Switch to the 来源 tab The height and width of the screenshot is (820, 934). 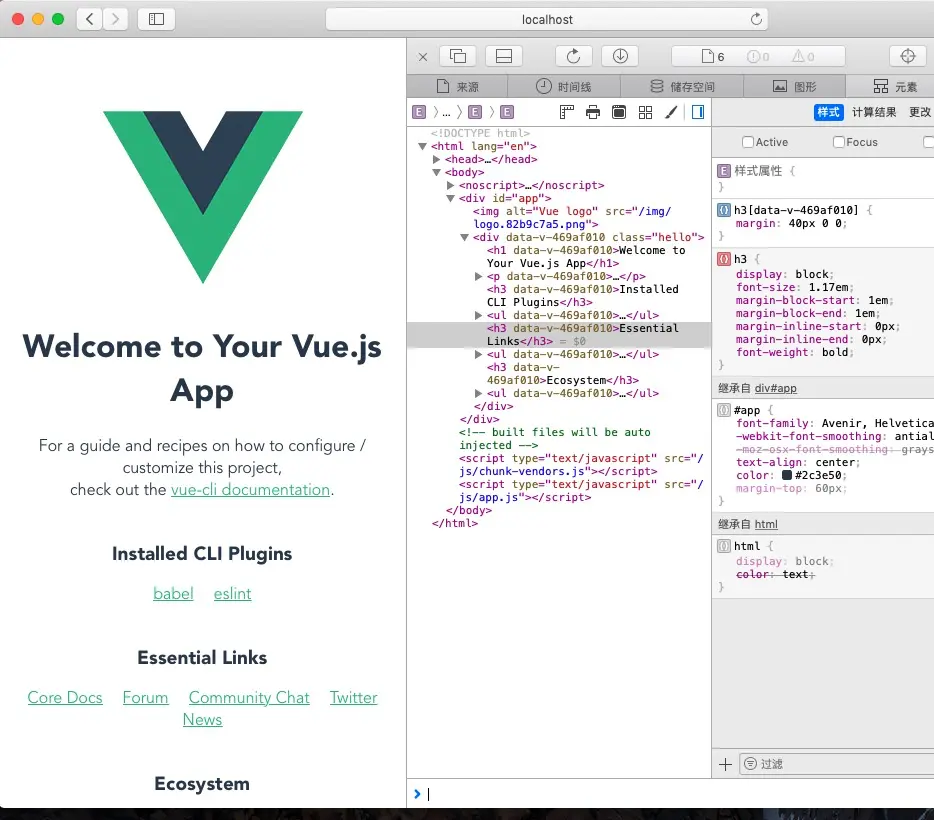(x=457, y=86)
